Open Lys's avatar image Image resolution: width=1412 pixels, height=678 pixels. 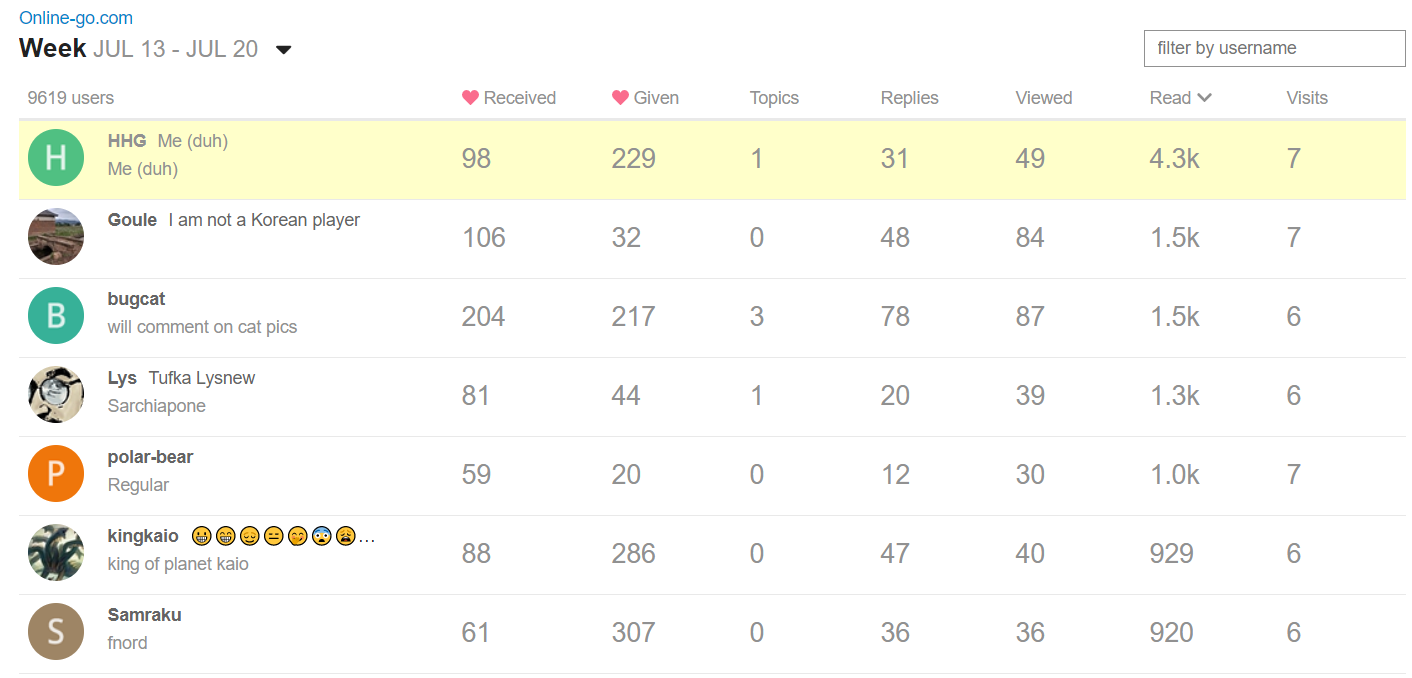click(x=56, y=395)
